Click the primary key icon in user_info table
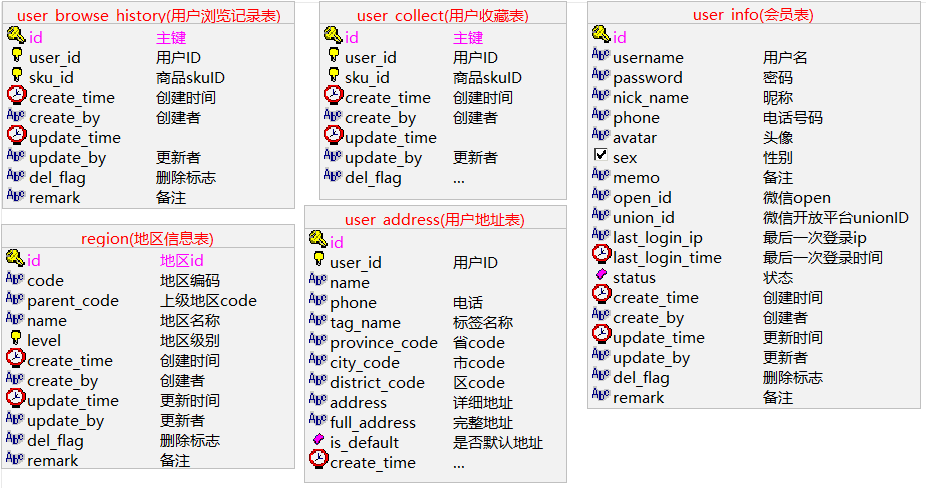 click(601, 35)
